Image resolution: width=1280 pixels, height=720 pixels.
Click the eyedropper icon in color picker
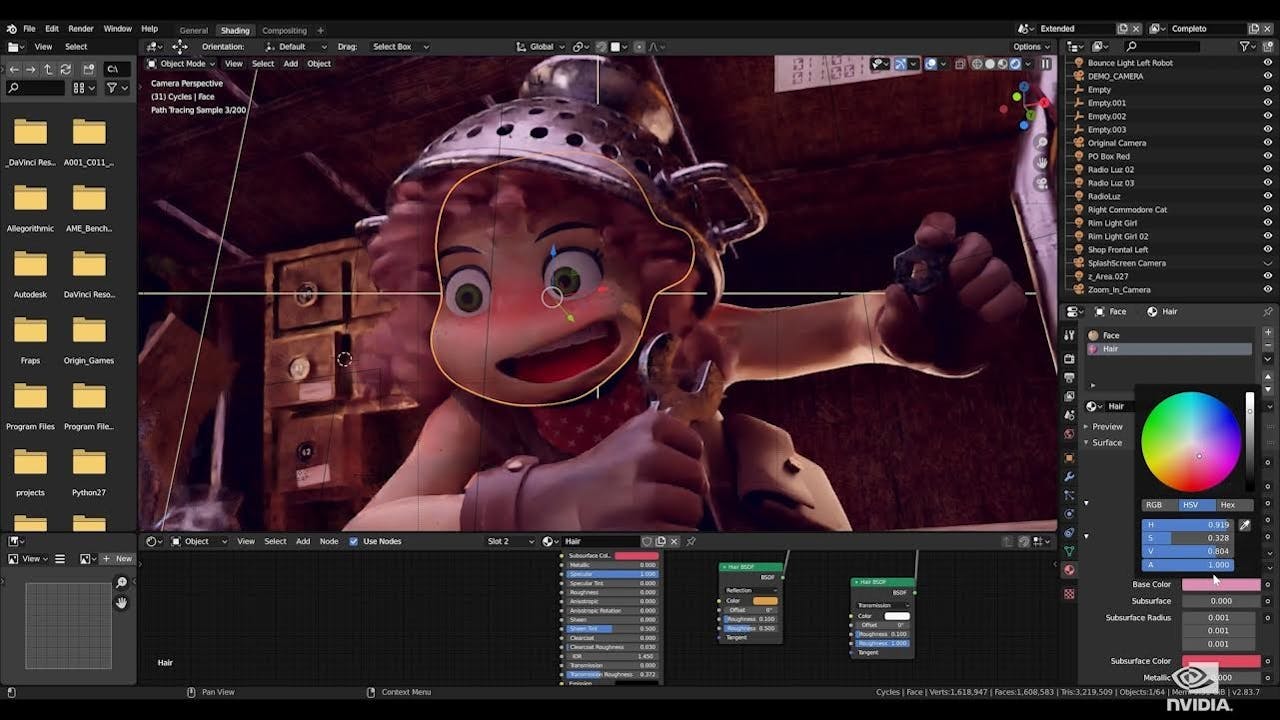tap(1244, 525)
